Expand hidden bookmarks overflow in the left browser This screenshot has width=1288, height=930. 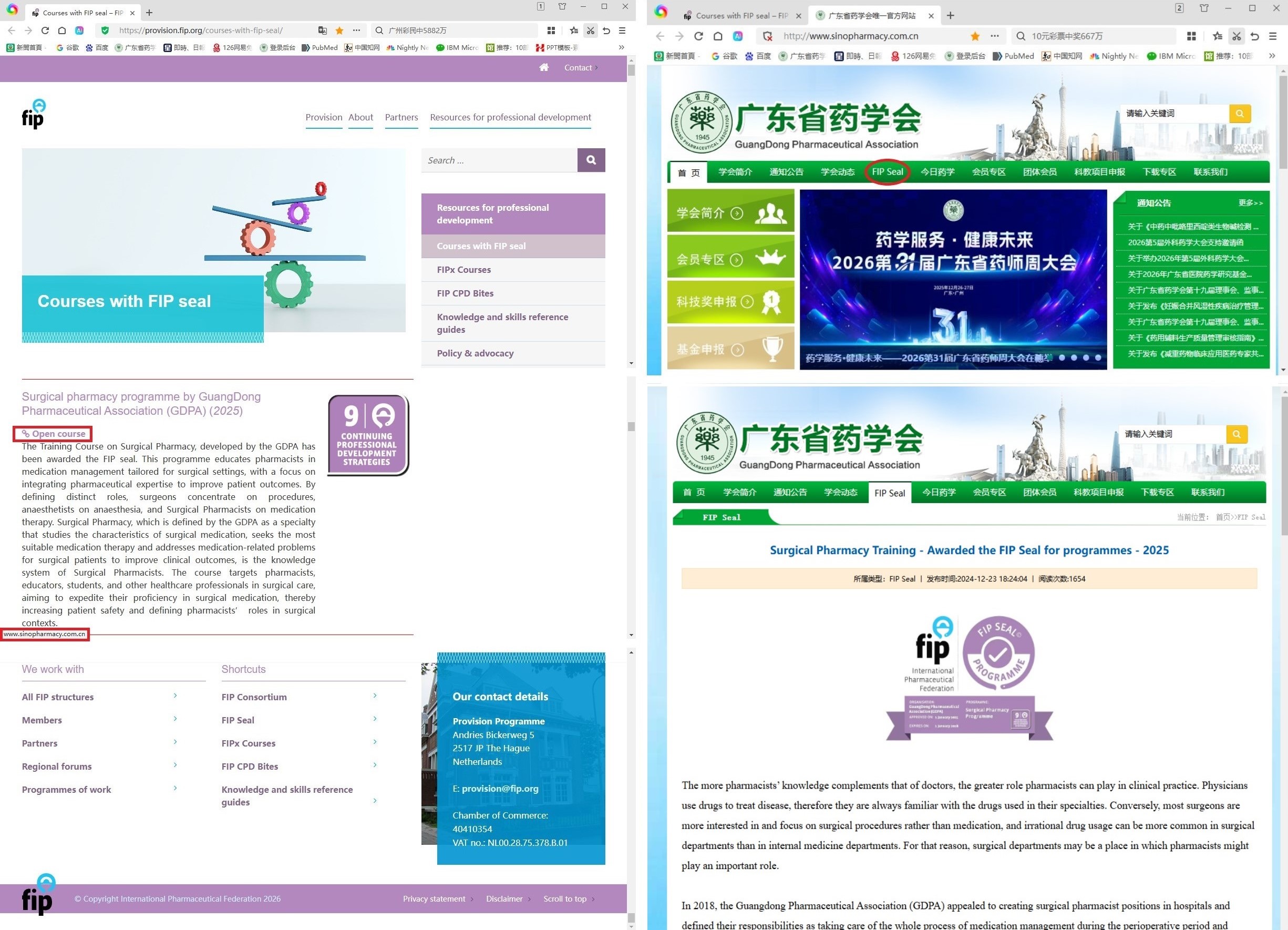coord(621,48)
